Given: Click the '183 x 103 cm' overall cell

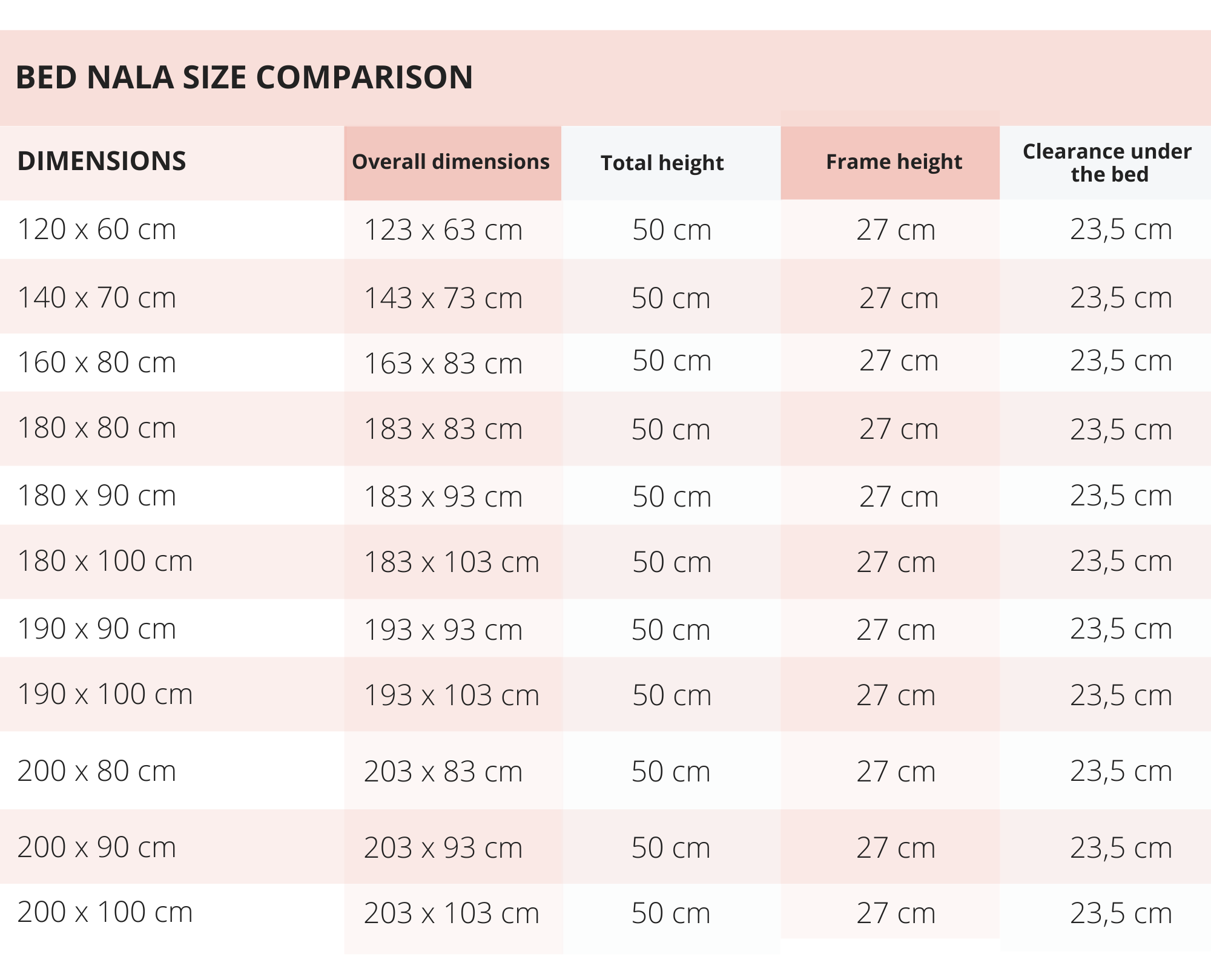Looking at the screenshot, I should pos(451,562).
